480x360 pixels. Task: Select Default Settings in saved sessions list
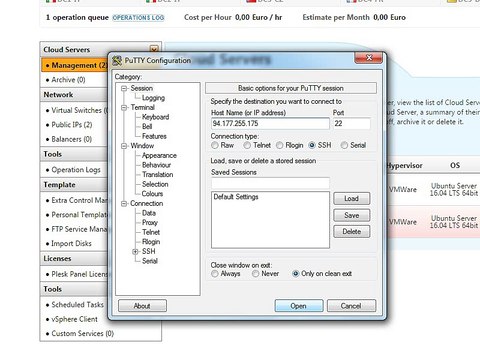(x=236, y=197)
